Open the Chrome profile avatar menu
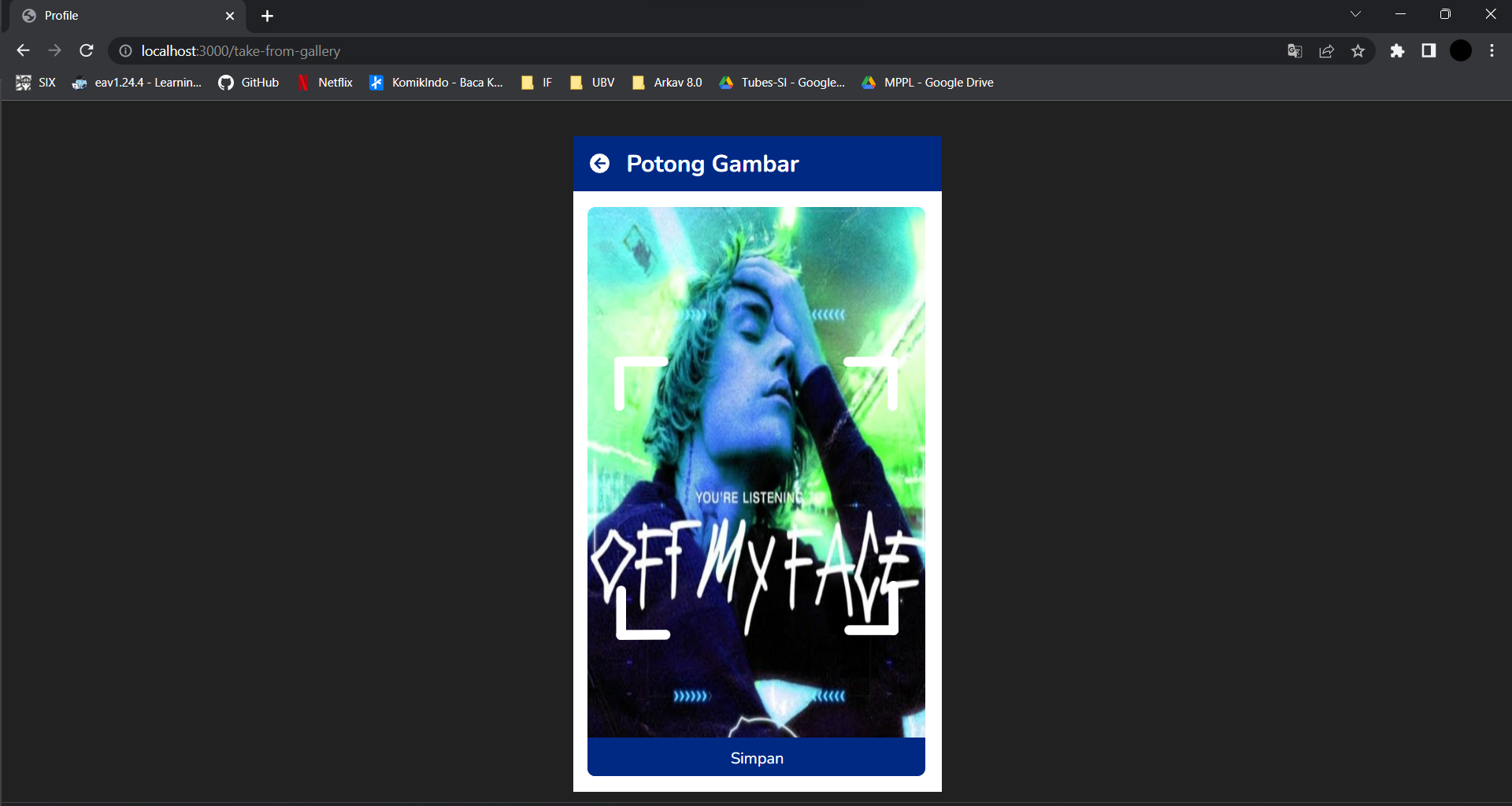 click(x=1461, y=51)
